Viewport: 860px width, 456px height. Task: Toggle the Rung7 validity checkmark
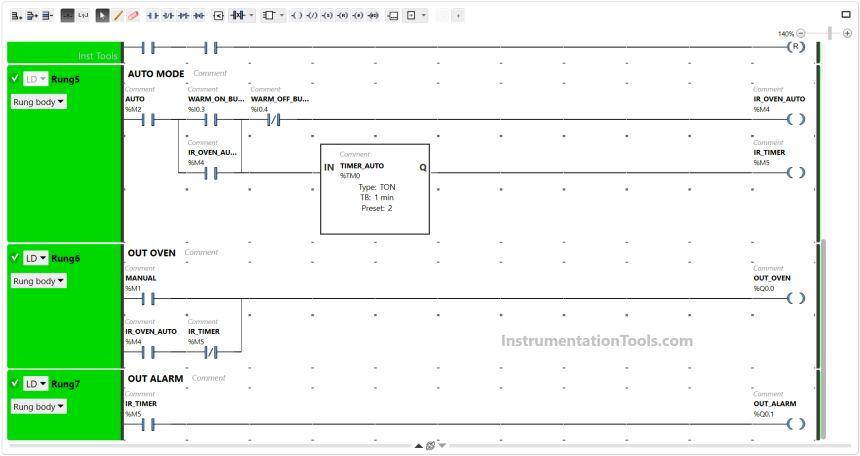coord(15,383)
